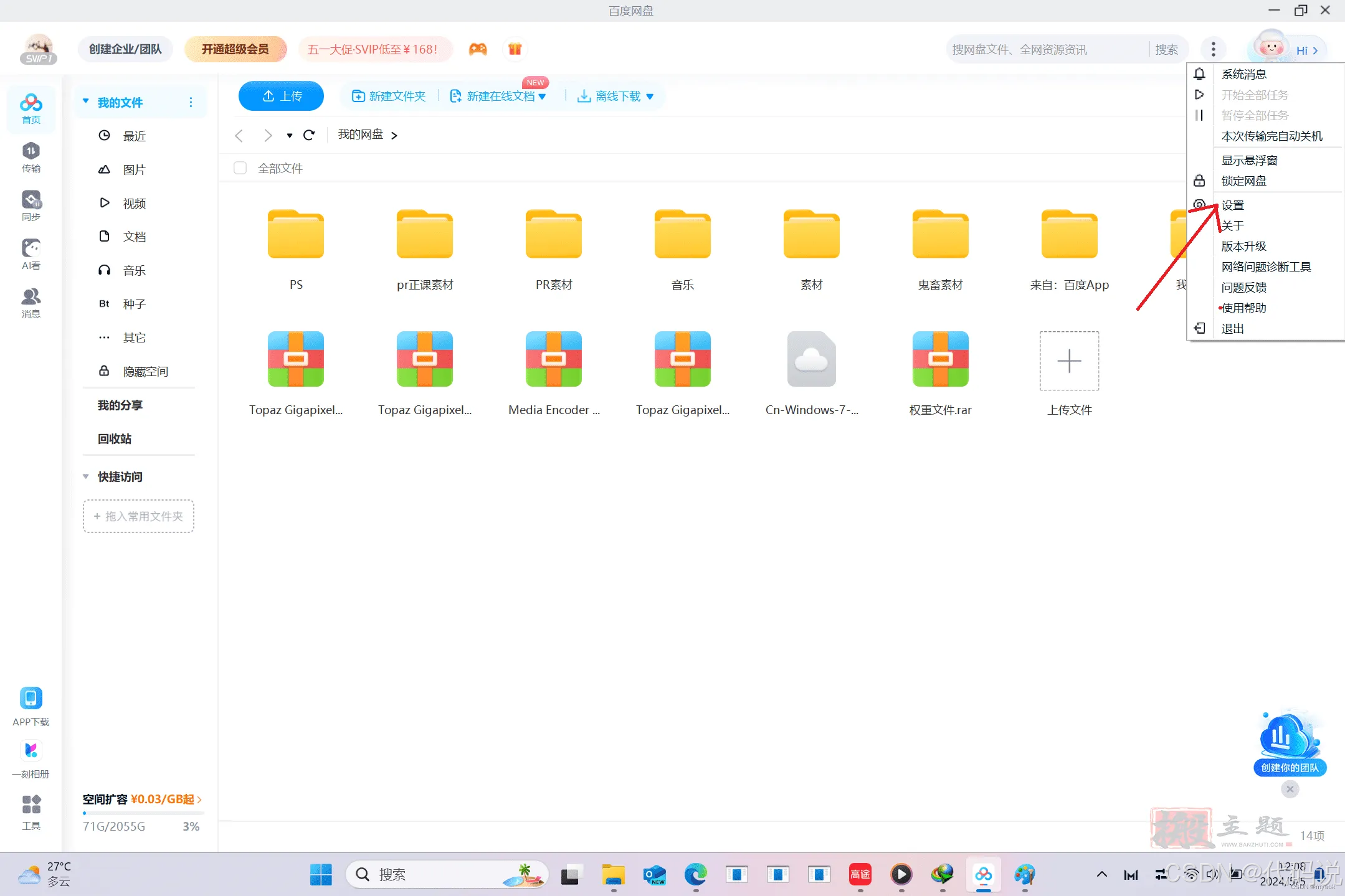Click the network-drive search input field
The width and height of the screenshot is (1345, 896).
coord(1047,49)
